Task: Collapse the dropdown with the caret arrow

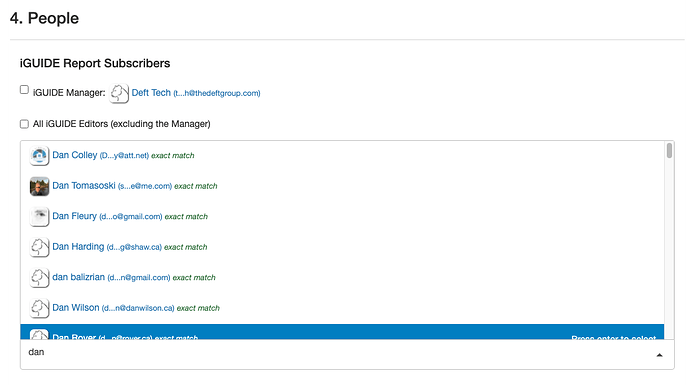Action: (x=659, y=355)
